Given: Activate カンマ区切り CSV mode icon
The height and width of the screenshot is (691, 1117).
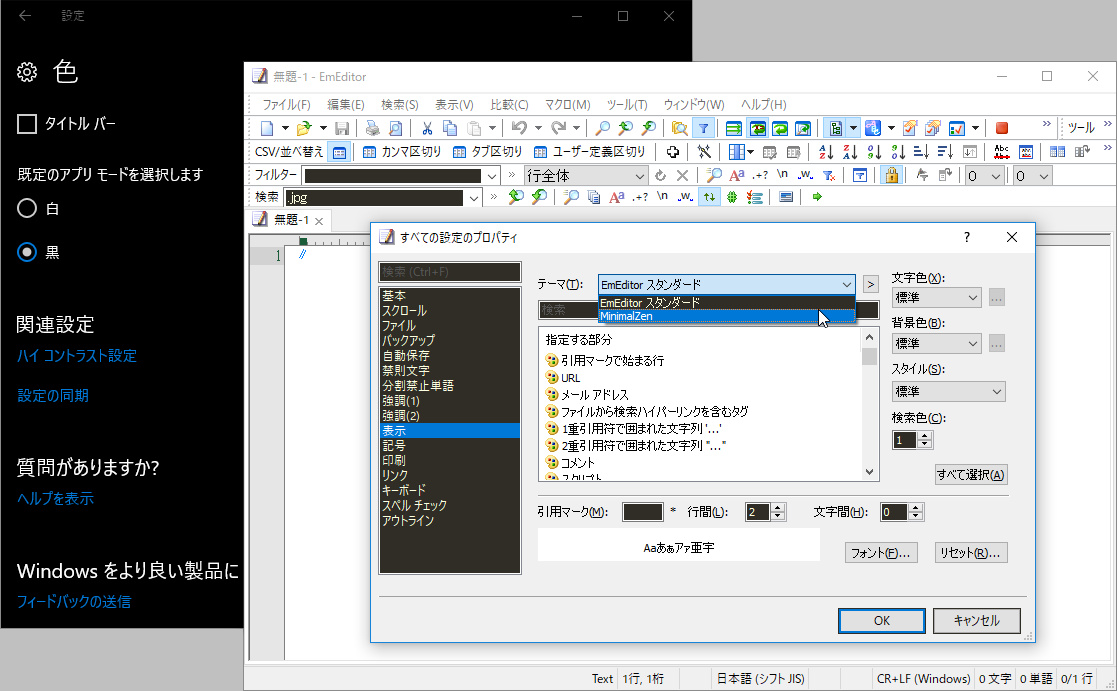Looking at the screenshot, I should coord(369,151).
